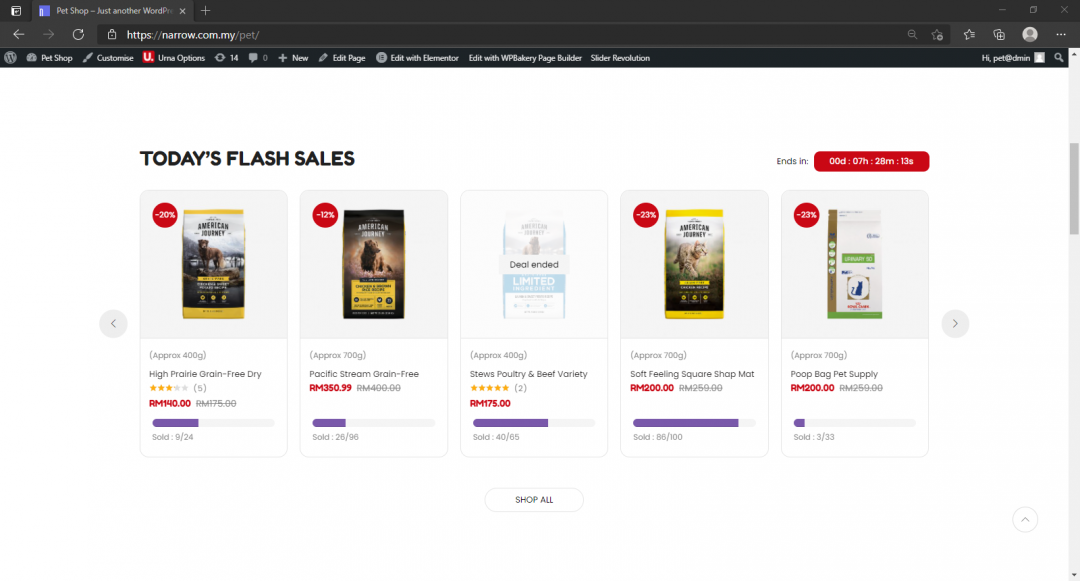This screenshot has height=581, width=1080.
Task: Click the zoom magnifier in address bar
Action: click(x=912, y=34)
